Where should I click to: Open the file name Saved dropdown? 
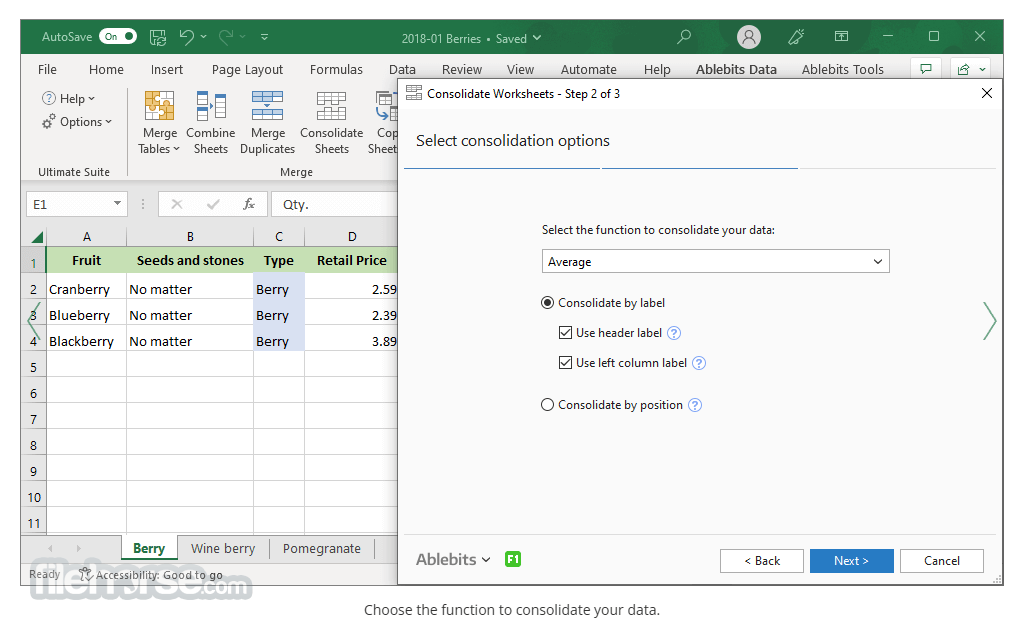point(537,38)
